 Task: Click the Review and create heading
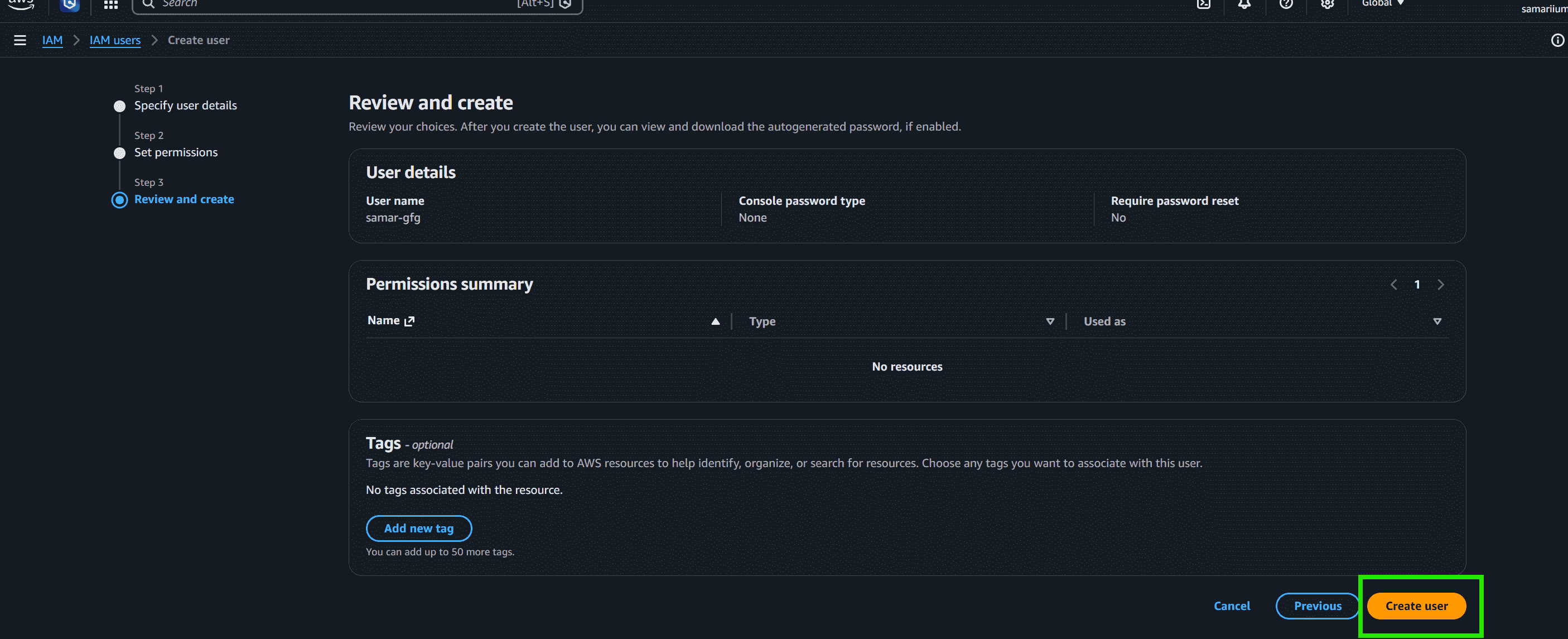pyautogui.click(x=430, y=102)
